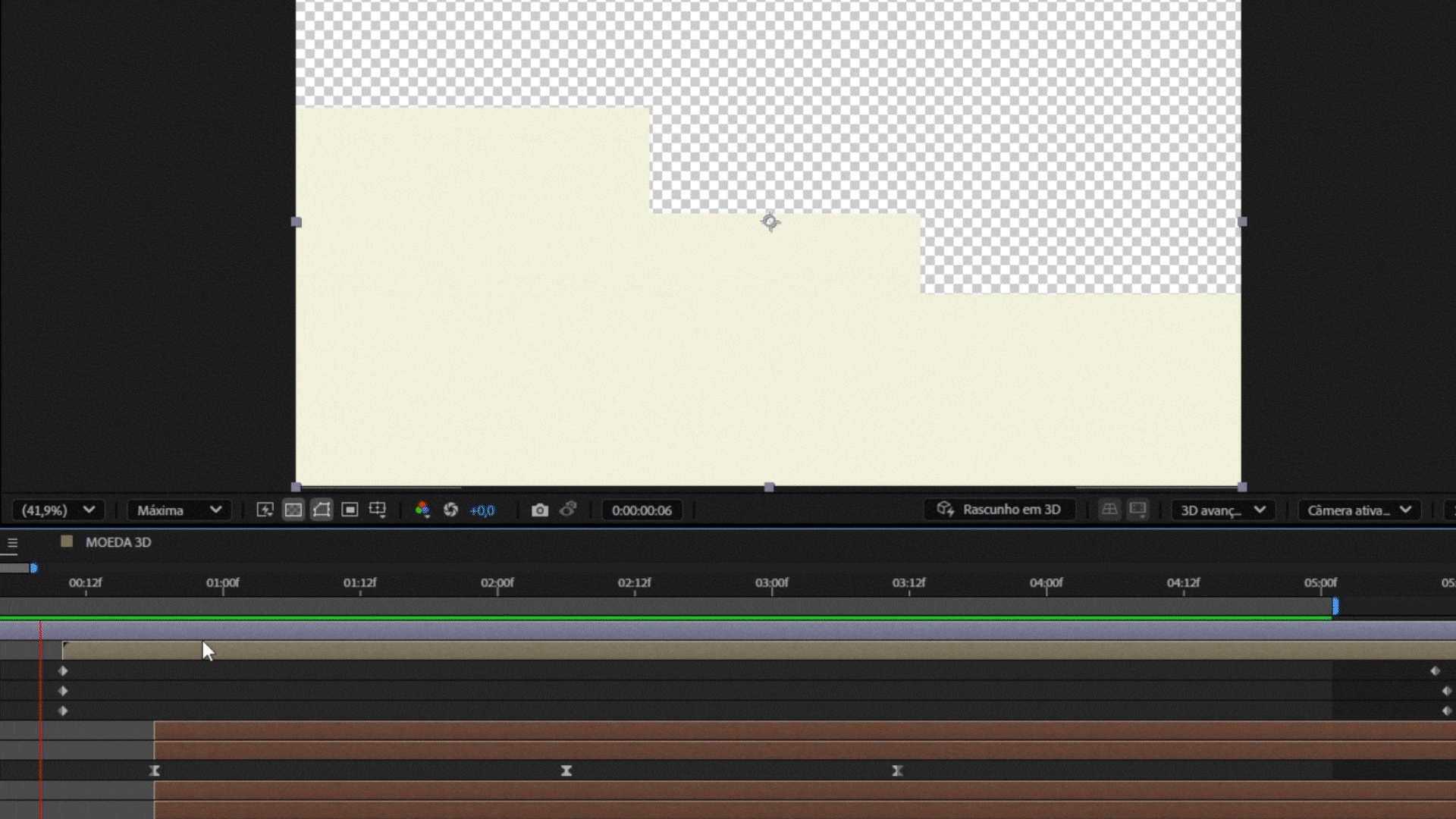Show last snapshot icon
Image resolution: width=1456 pixels, height=819 pixels.
[568, 510]
